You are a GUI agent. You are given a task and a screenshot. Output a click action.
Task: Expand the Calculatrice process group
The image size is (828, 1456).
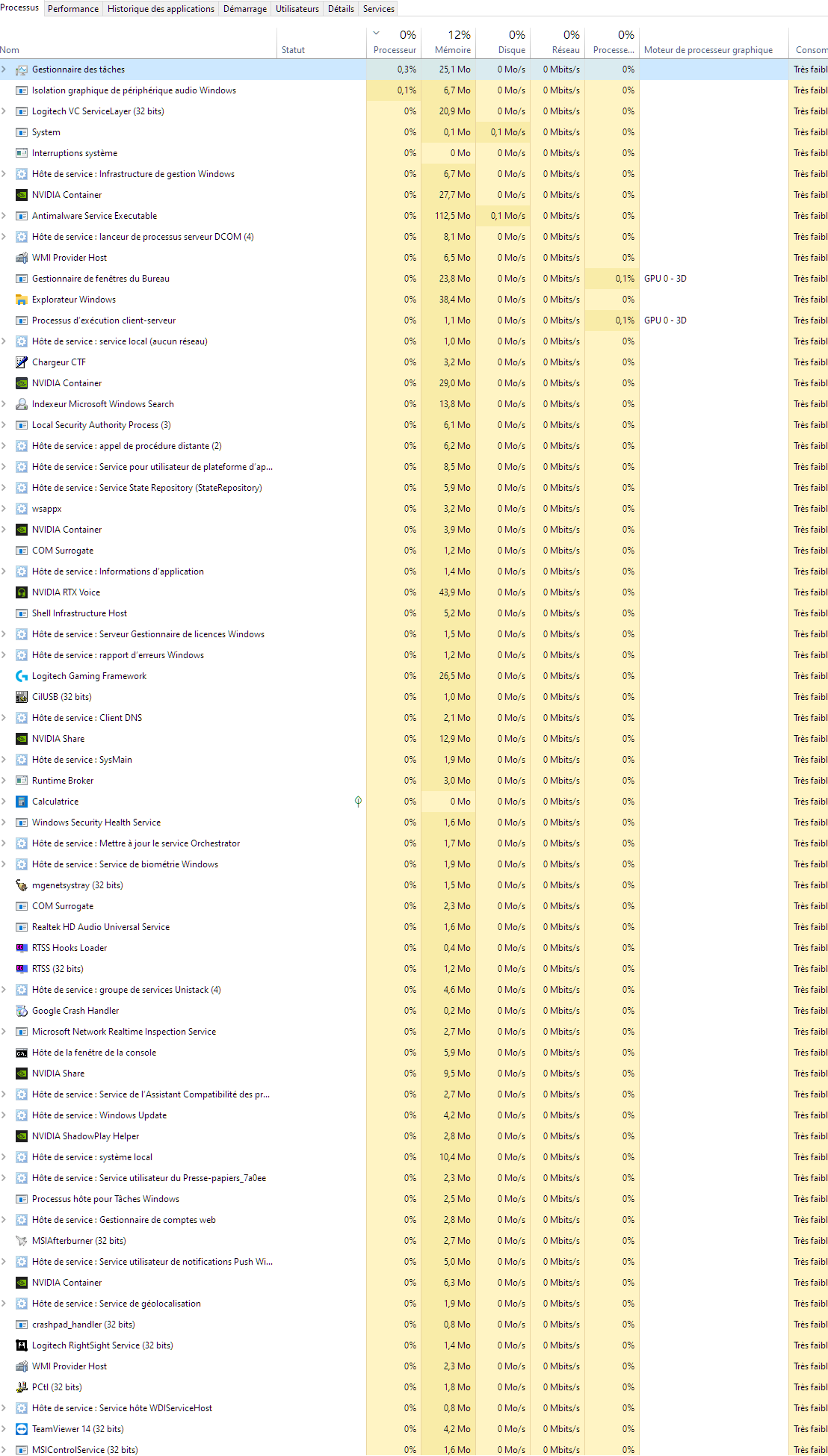(4, 802)
